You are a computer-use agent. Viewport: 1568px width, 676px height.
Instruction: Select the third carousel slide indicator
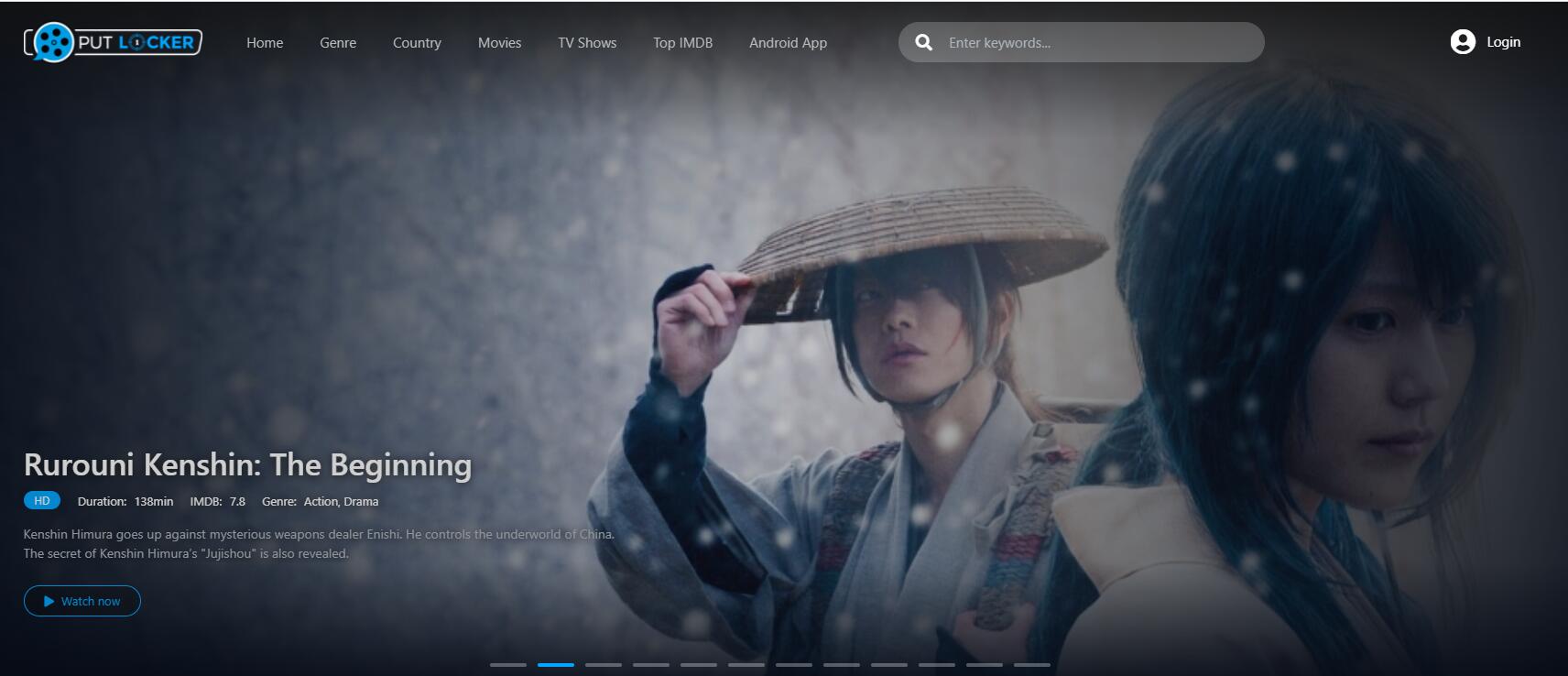(x=604, y=664)
